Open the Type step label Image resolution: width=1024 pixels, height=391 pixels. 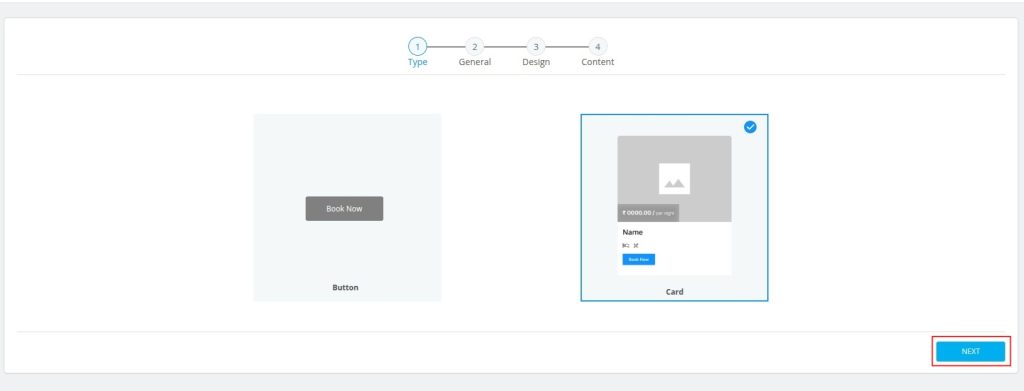click(x=417, y=62)
